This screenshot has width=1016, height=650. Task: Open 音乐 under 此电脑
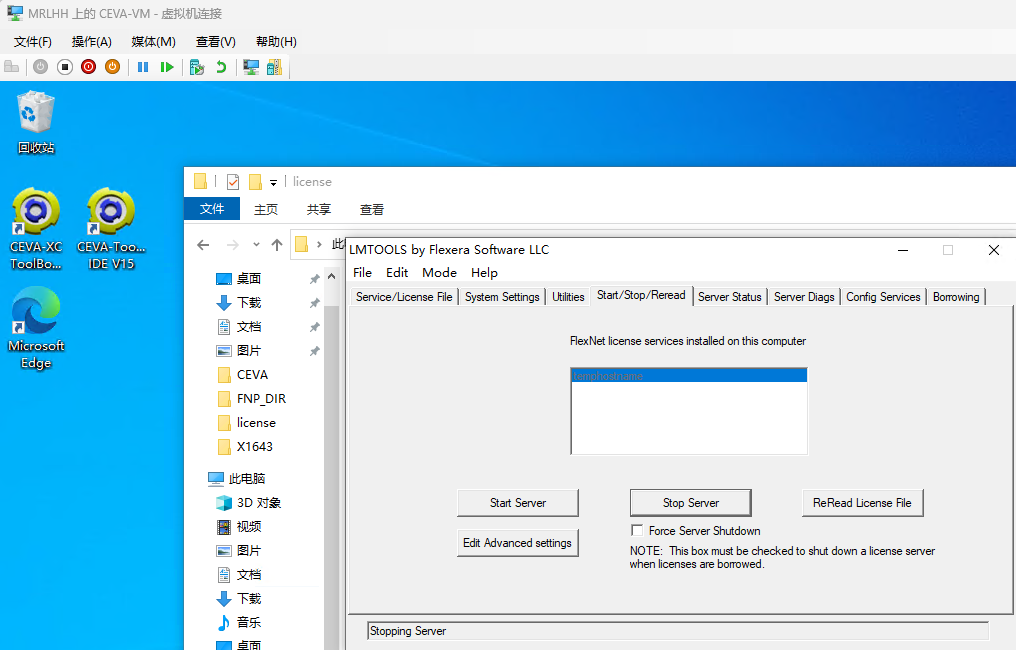pyautogui.click(x=249, y=623)
